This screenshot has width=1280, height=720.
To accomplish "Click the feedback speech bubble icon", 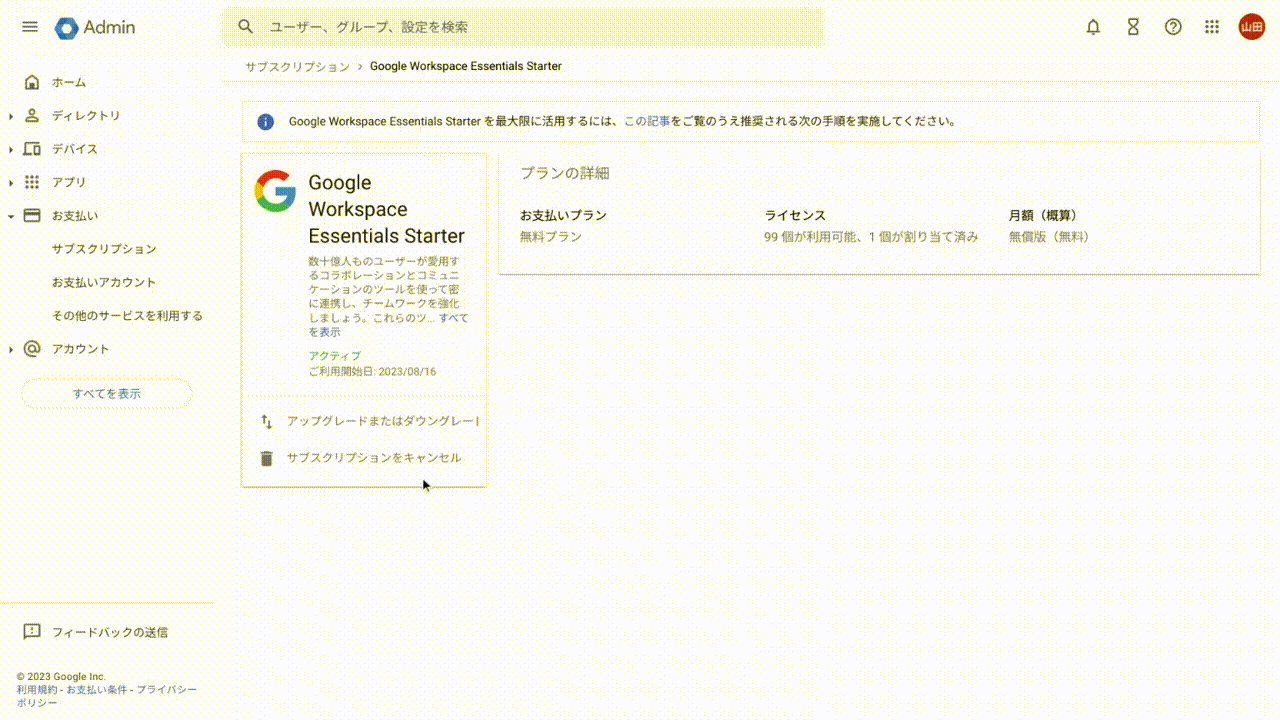I will [x=32, y=632].
